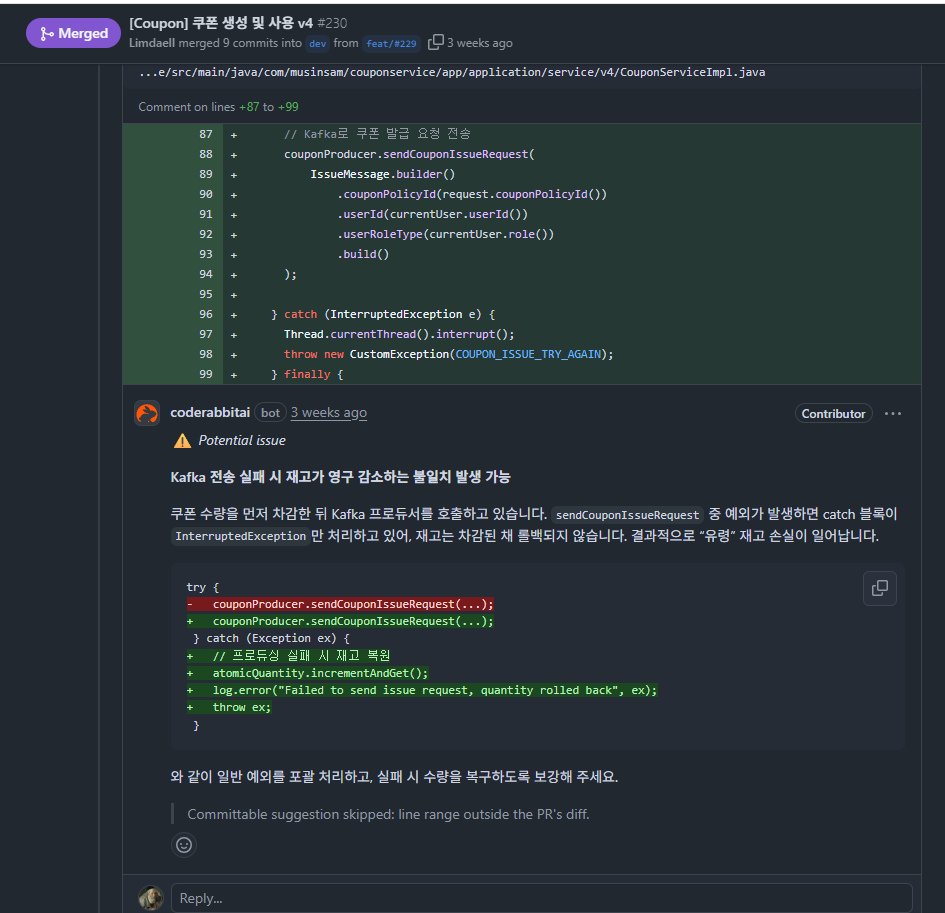Viewport: 945px width, 913px height.
Task: Click the copy icon on the code suggestion block
Action: coord(880,588)
